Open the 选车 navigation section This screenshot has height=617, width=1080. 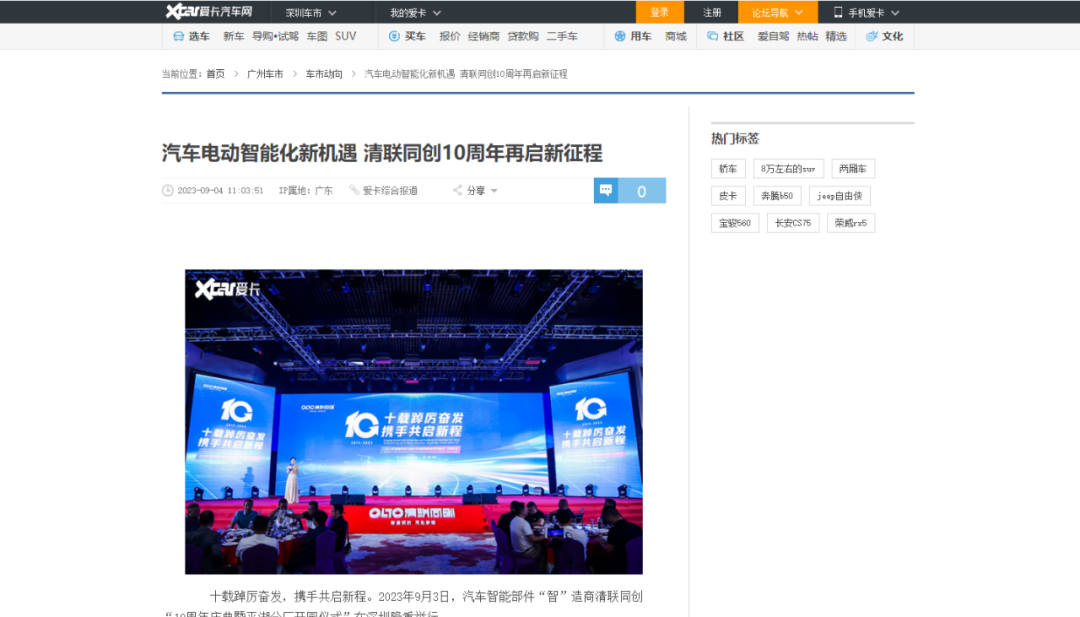tap(199, 36)
